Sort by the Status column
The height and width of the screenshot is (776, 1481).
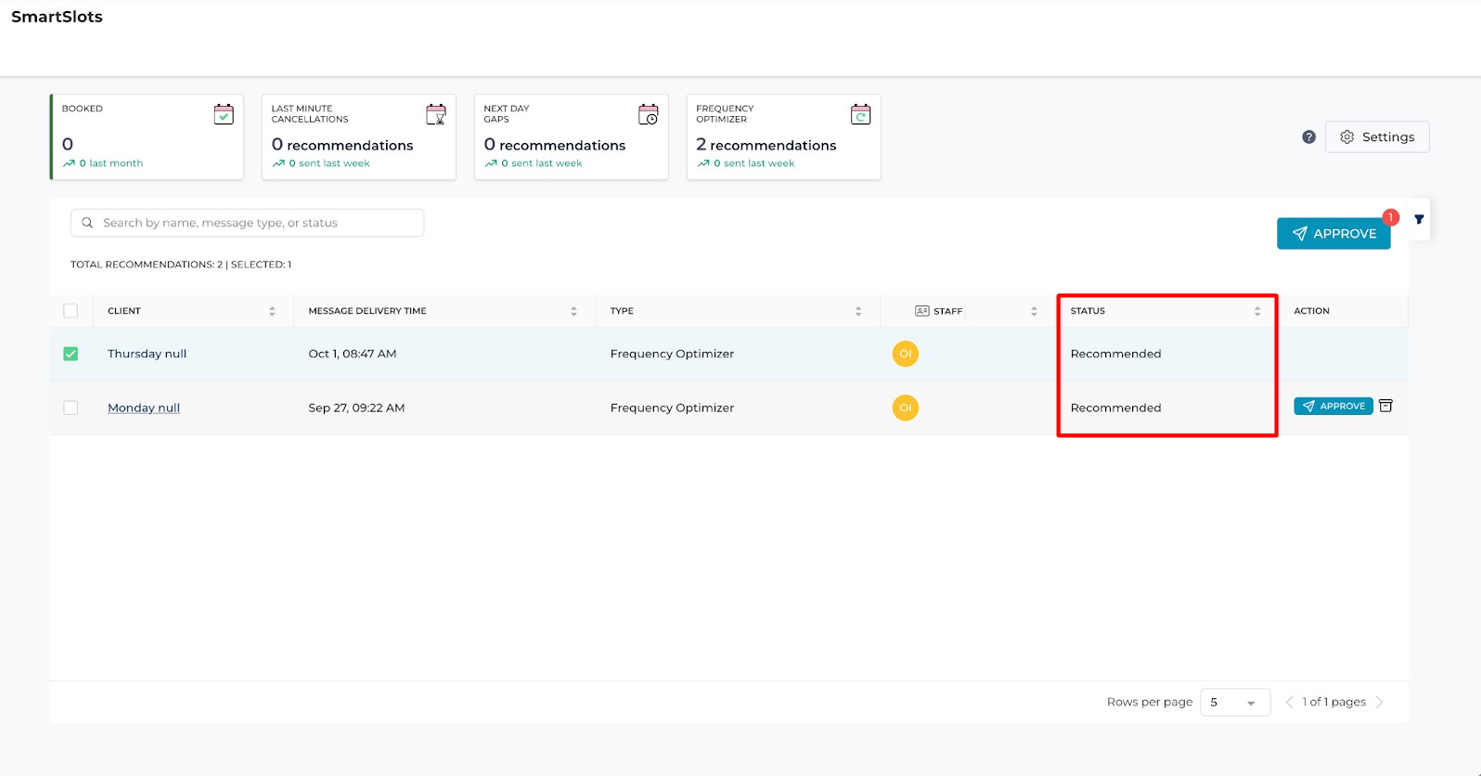click(x=1257, y=311)
